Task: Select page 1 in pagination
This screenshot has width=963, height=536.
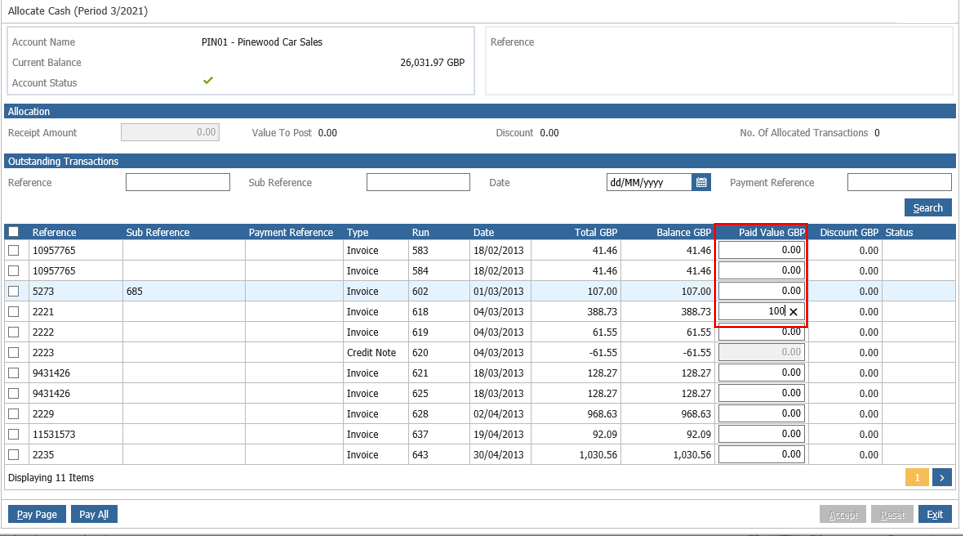Action: coord(917,477)
